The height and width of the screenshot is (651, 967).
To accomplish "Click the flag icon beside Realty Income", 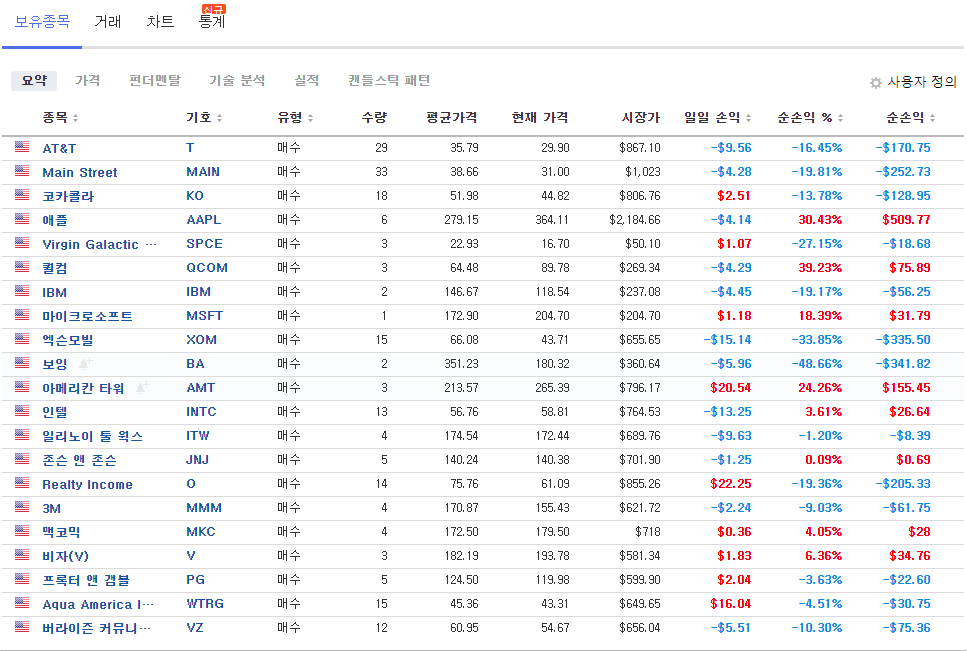I will (x=22, y=483).
